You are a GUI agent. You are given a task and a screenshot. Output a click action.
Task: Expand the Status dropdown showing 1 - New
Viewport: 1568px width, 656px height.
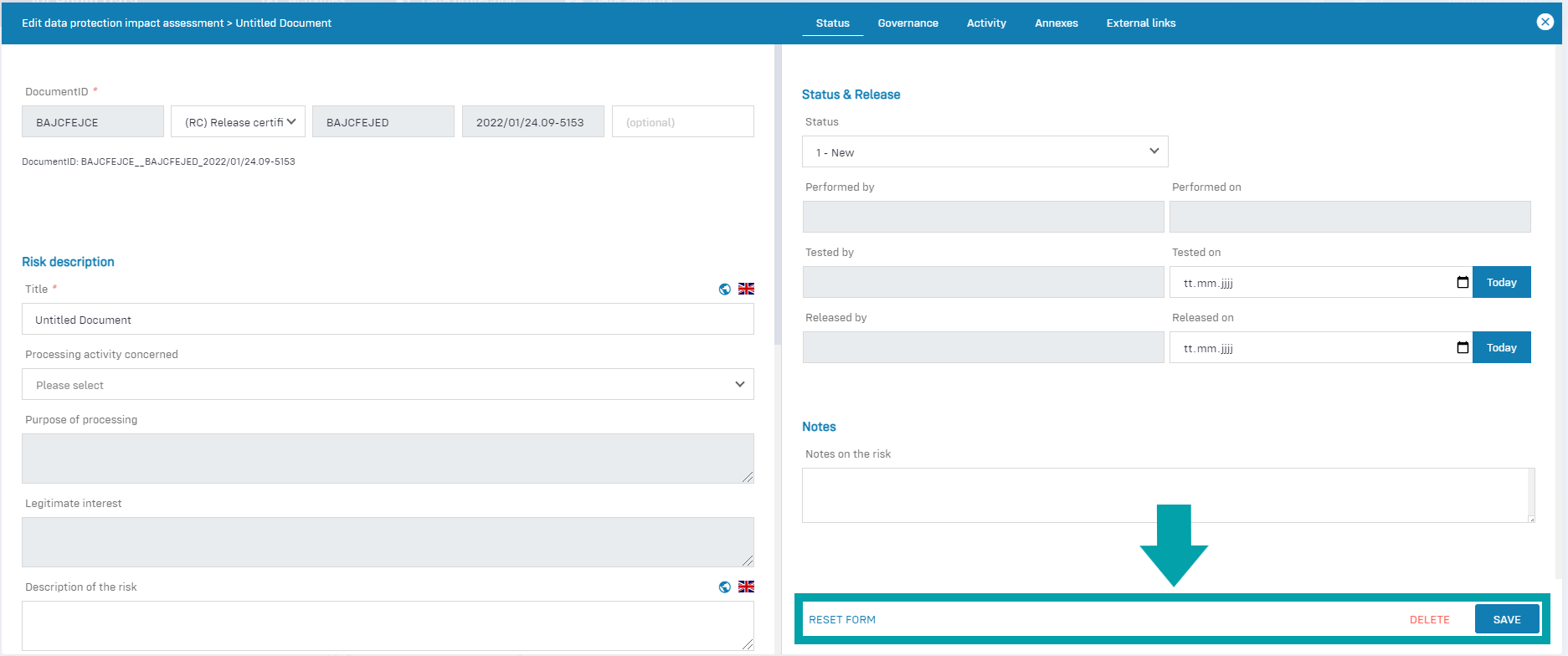(984, 152)
